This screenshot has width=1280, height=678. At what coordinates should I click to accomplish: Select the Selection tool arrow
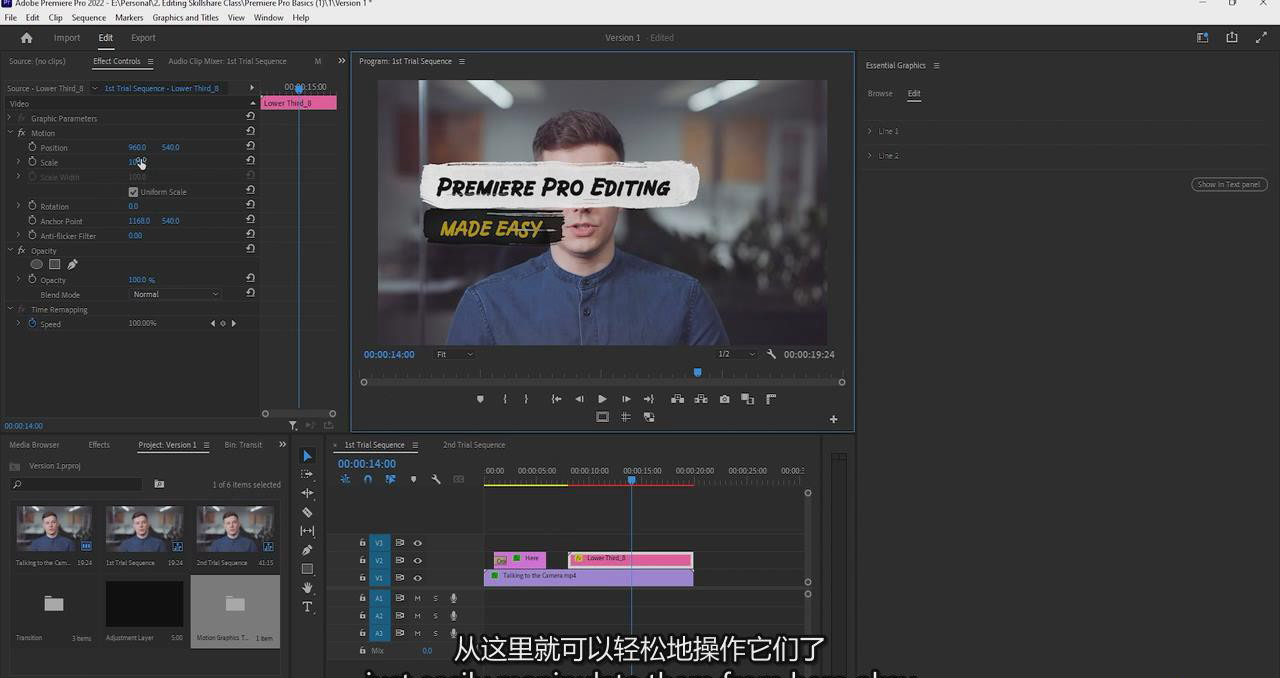[x=307, y=456]
